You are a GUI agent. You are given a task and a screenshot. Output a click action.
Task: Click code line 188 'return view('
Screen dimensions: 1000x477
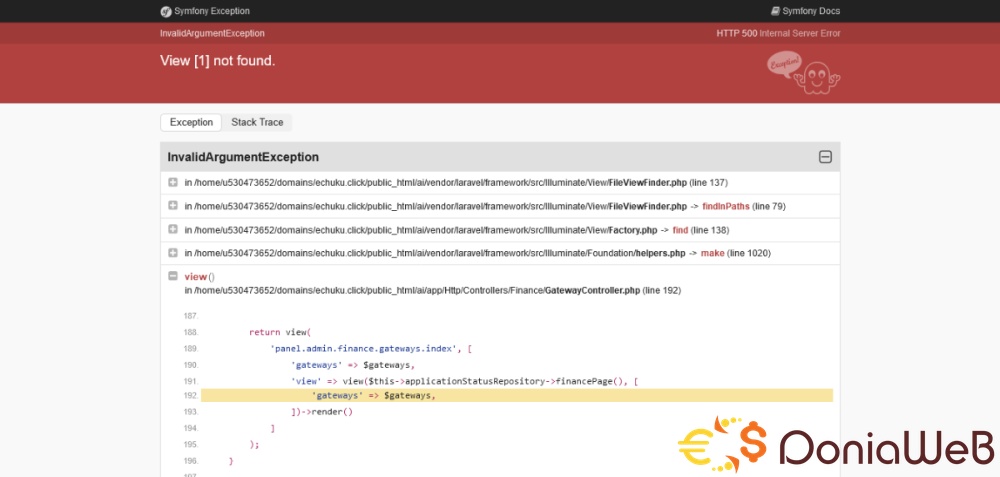tap(279, 332)
